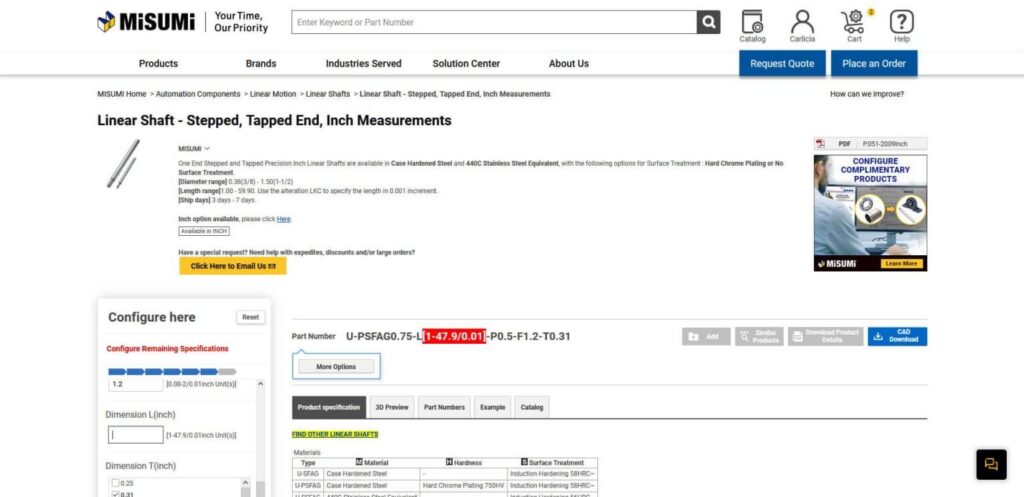Click the search magnifier button
The height and width of the screenshot is (497, 1024).
click(708, 22)
